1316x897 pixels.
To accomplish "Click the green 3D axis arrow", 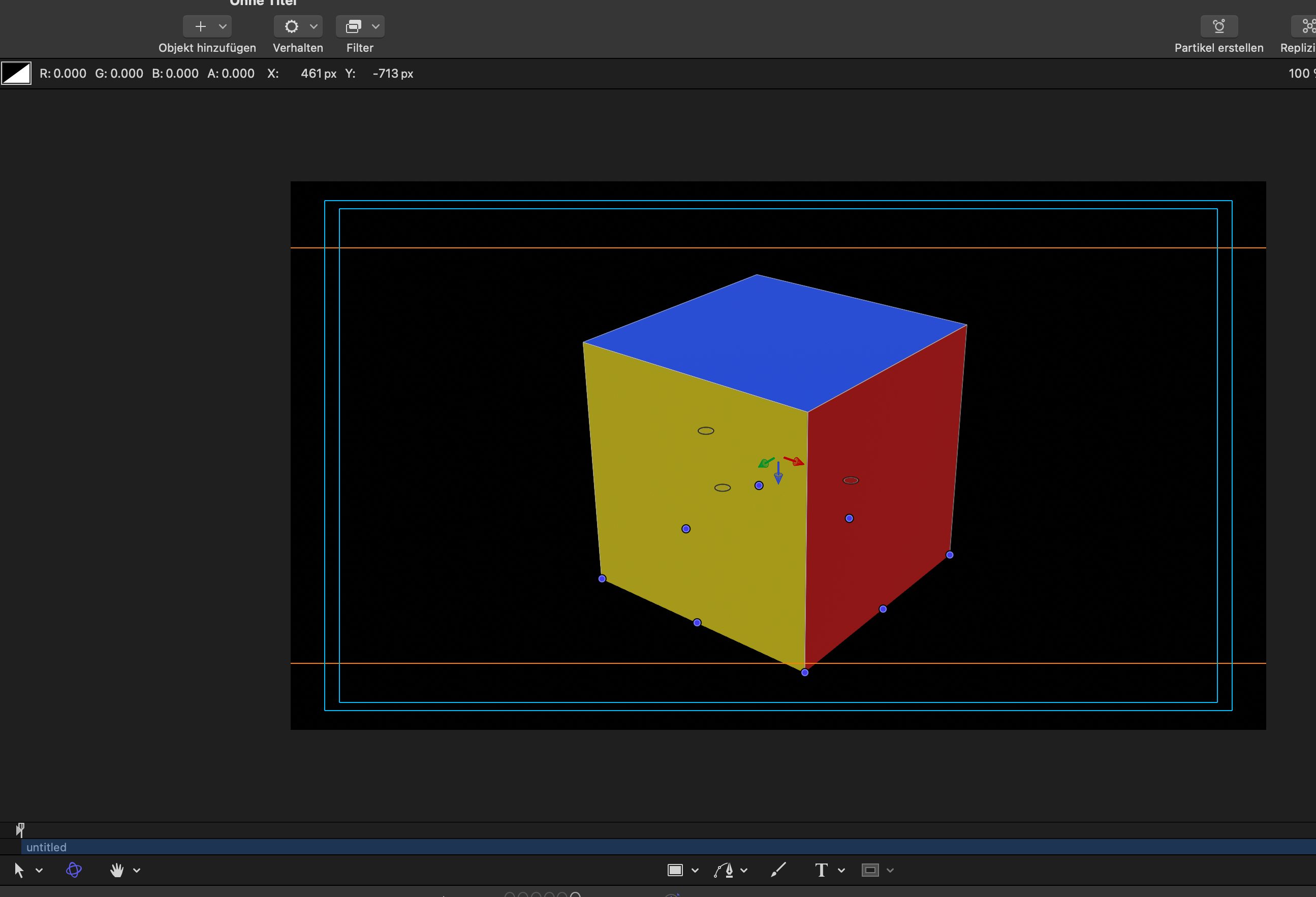I will point(766,463).
